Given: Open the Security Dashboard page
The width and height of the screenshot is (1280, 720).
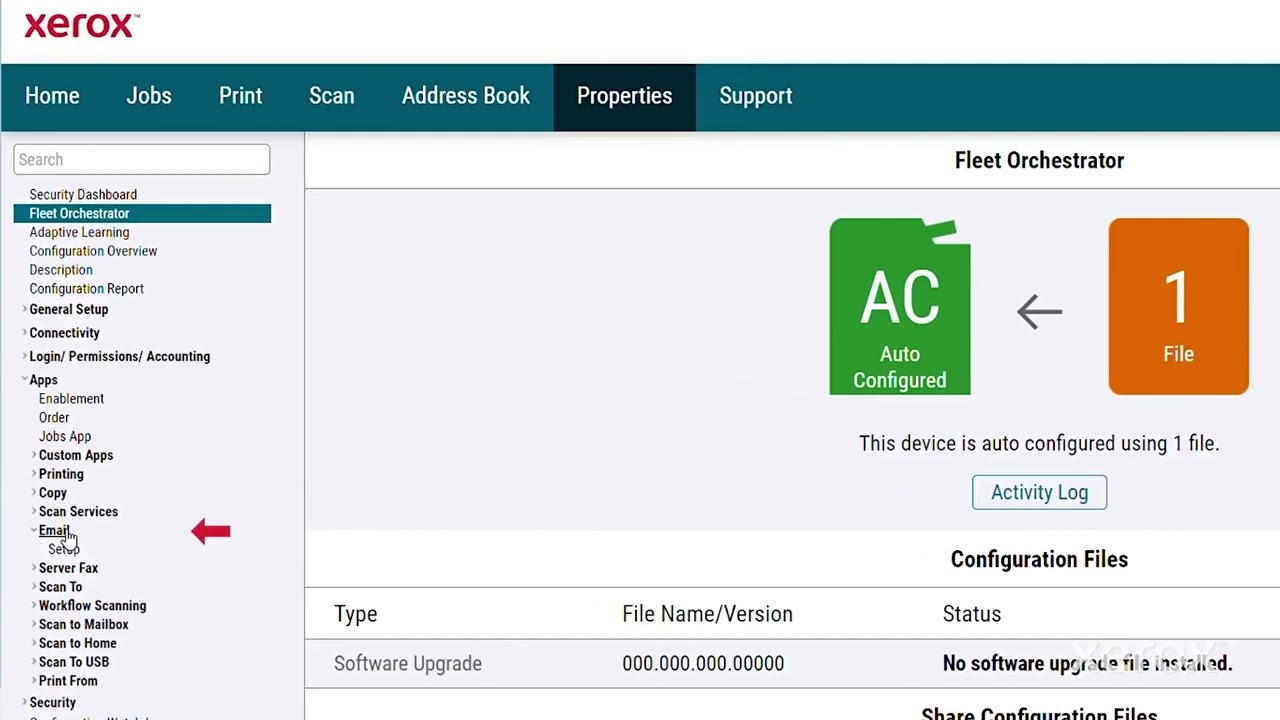Looking at the screenshot, I should click(x=83, y=195).
